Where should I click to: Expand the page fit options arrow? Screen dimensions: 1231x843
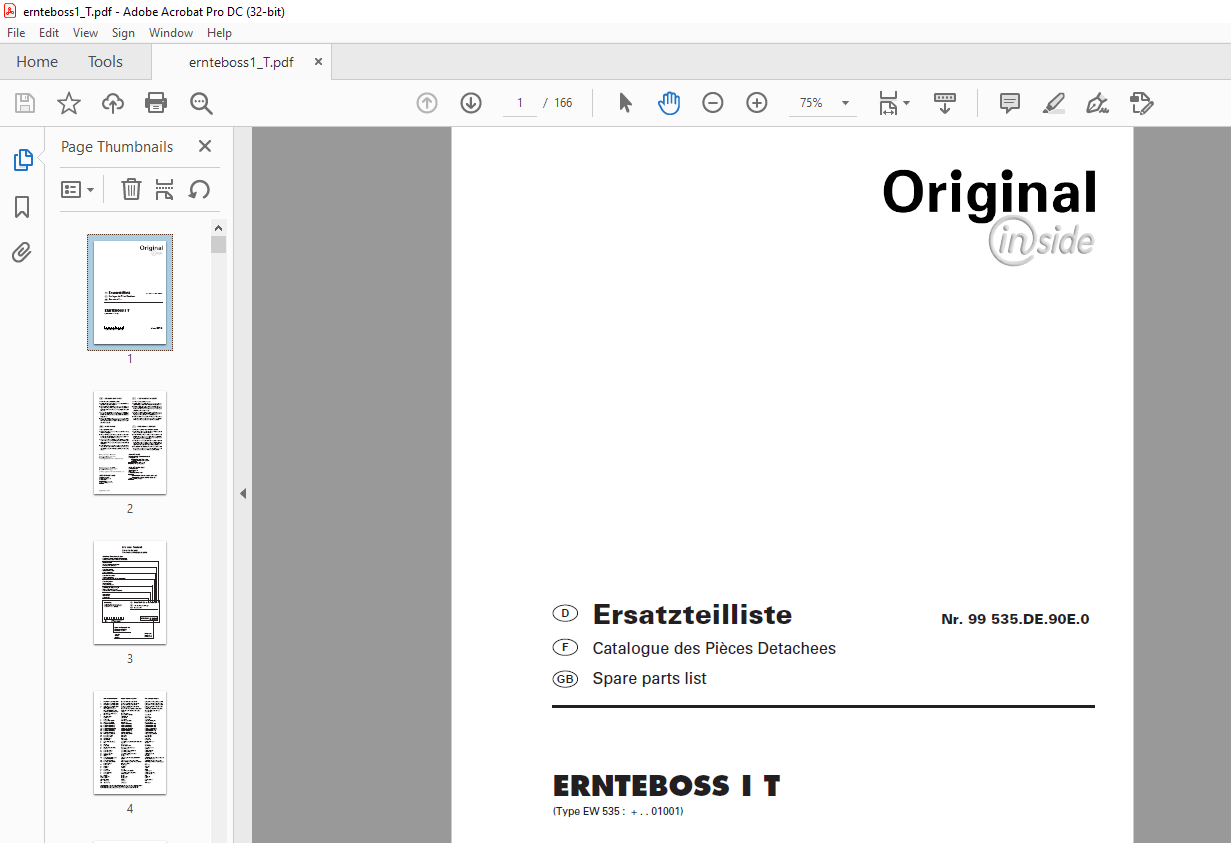[x=906, y=103]
